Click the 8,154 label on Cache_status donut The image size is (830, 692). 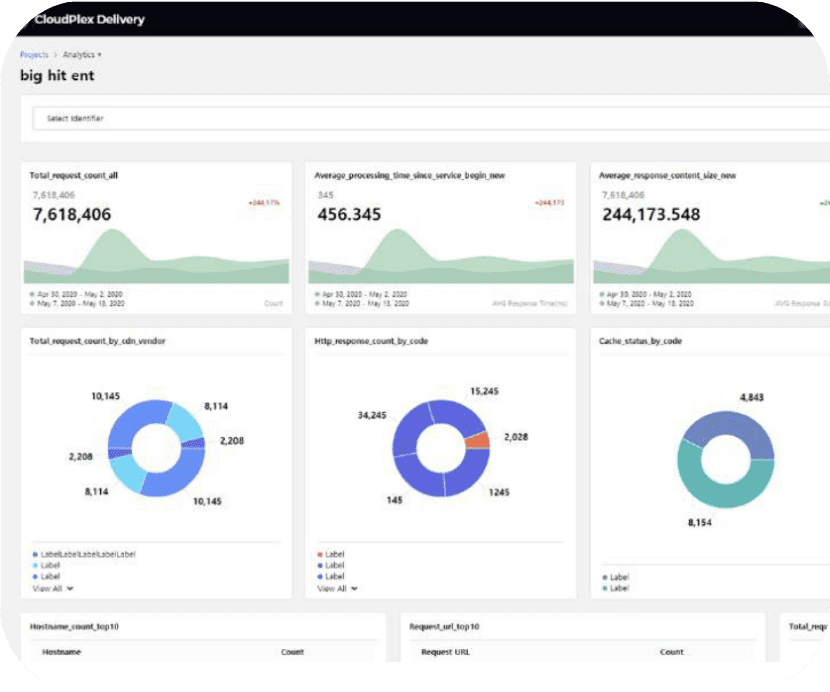coord(700,523)
